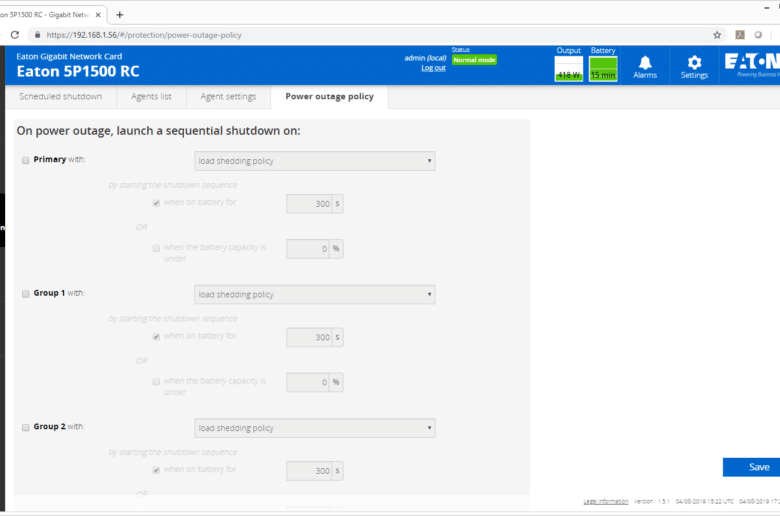
Task: Select the Power outage policy tab
Action: pos(329,97)
